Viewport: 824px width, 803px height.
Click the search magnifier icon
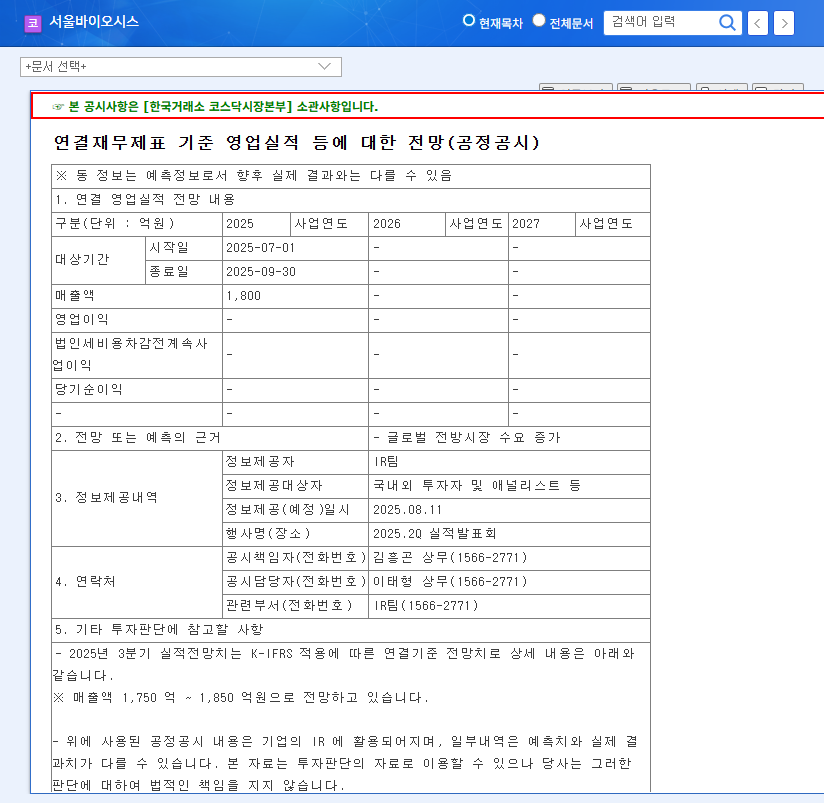point(728,23)
